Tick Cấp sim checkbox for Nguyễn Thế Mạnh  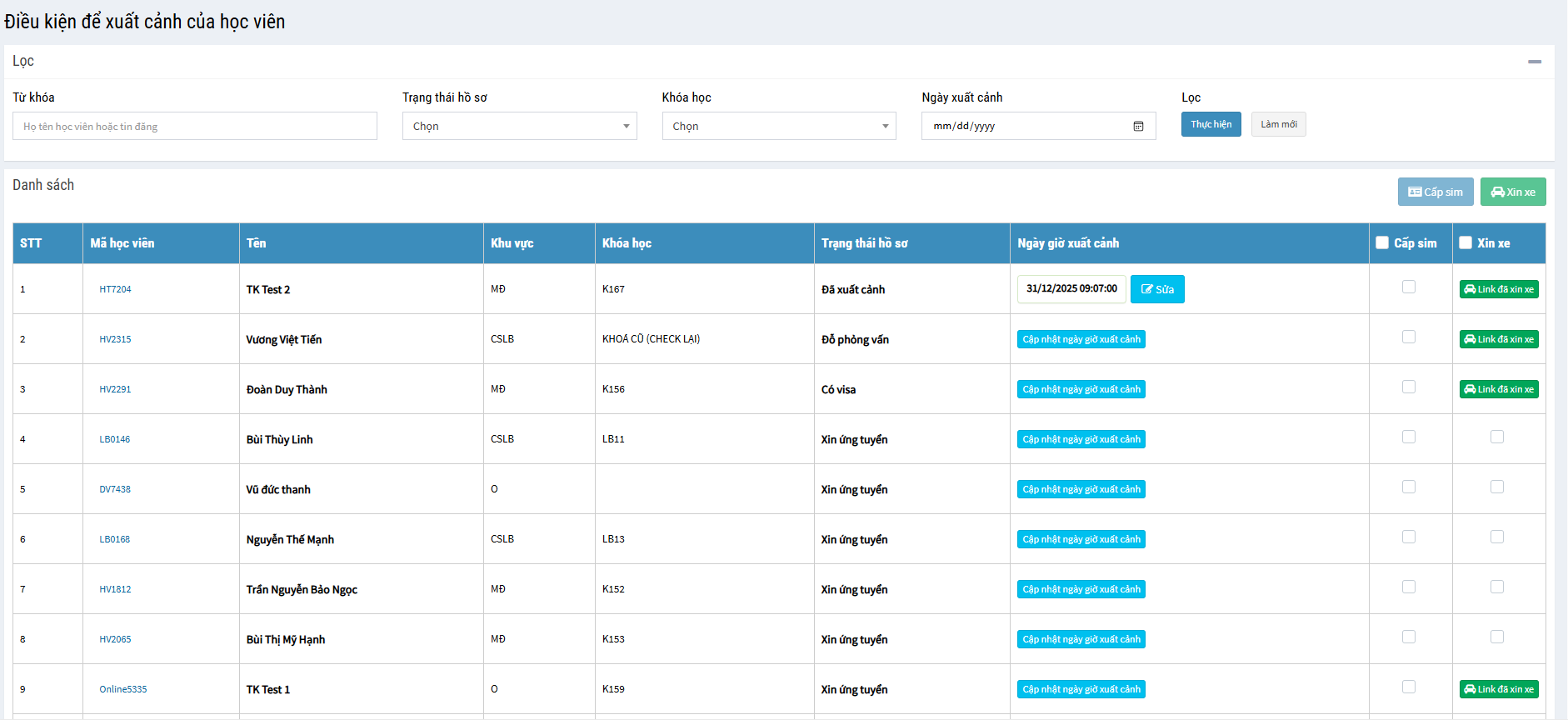1409,537
